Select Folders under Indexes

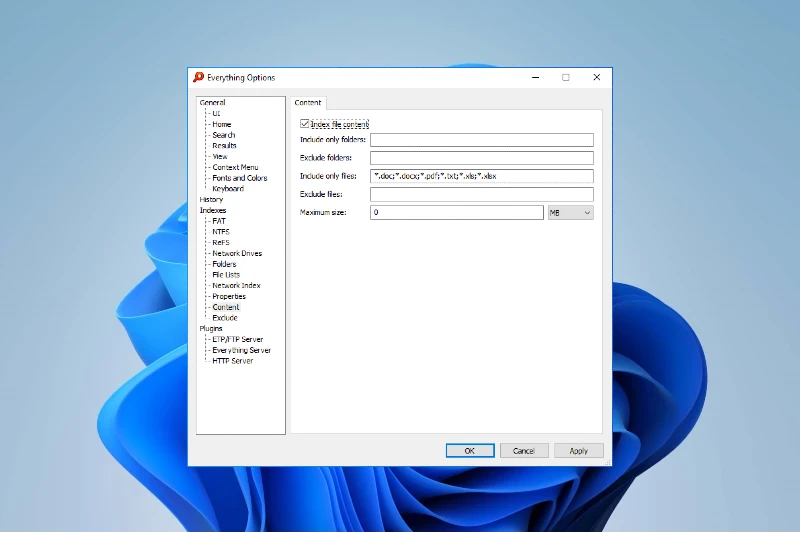coord(224,264)
